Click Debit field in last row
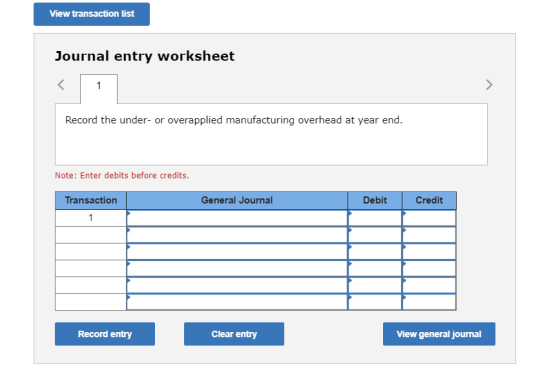Viewport: 560px width, 385px height. pyautogui.click(x=375, y=302)
